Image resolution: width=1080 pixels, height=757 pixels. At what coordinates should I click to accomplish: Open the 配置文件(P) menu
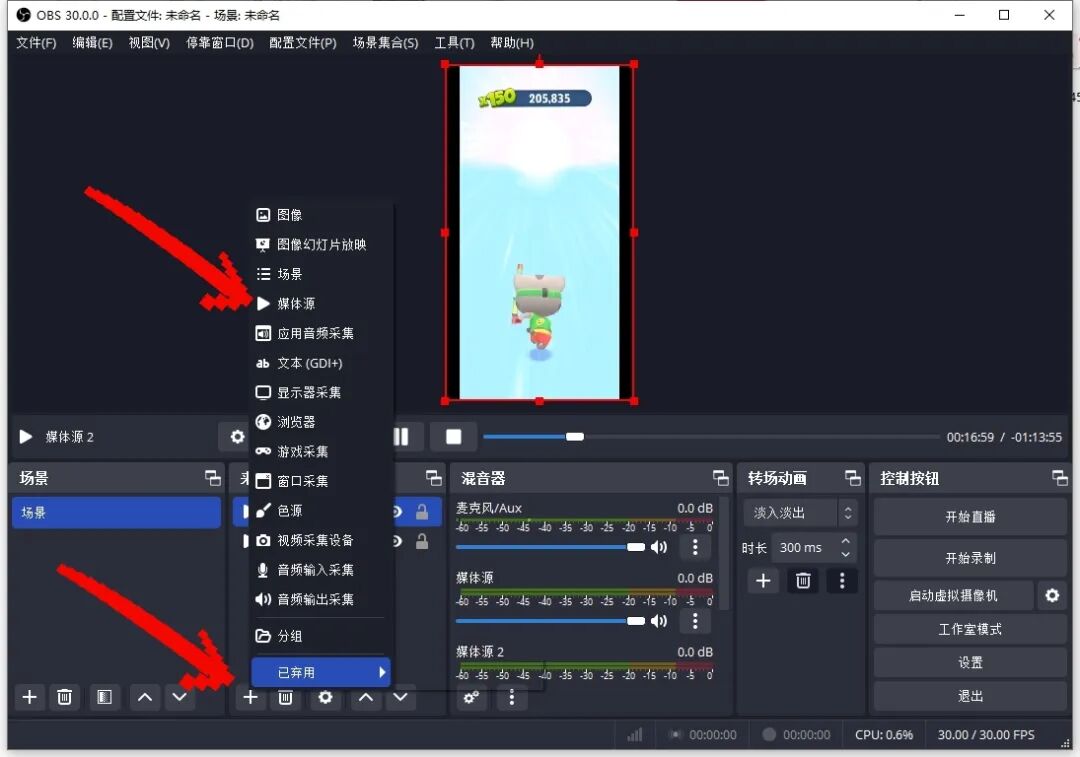[x=302, y=43]
